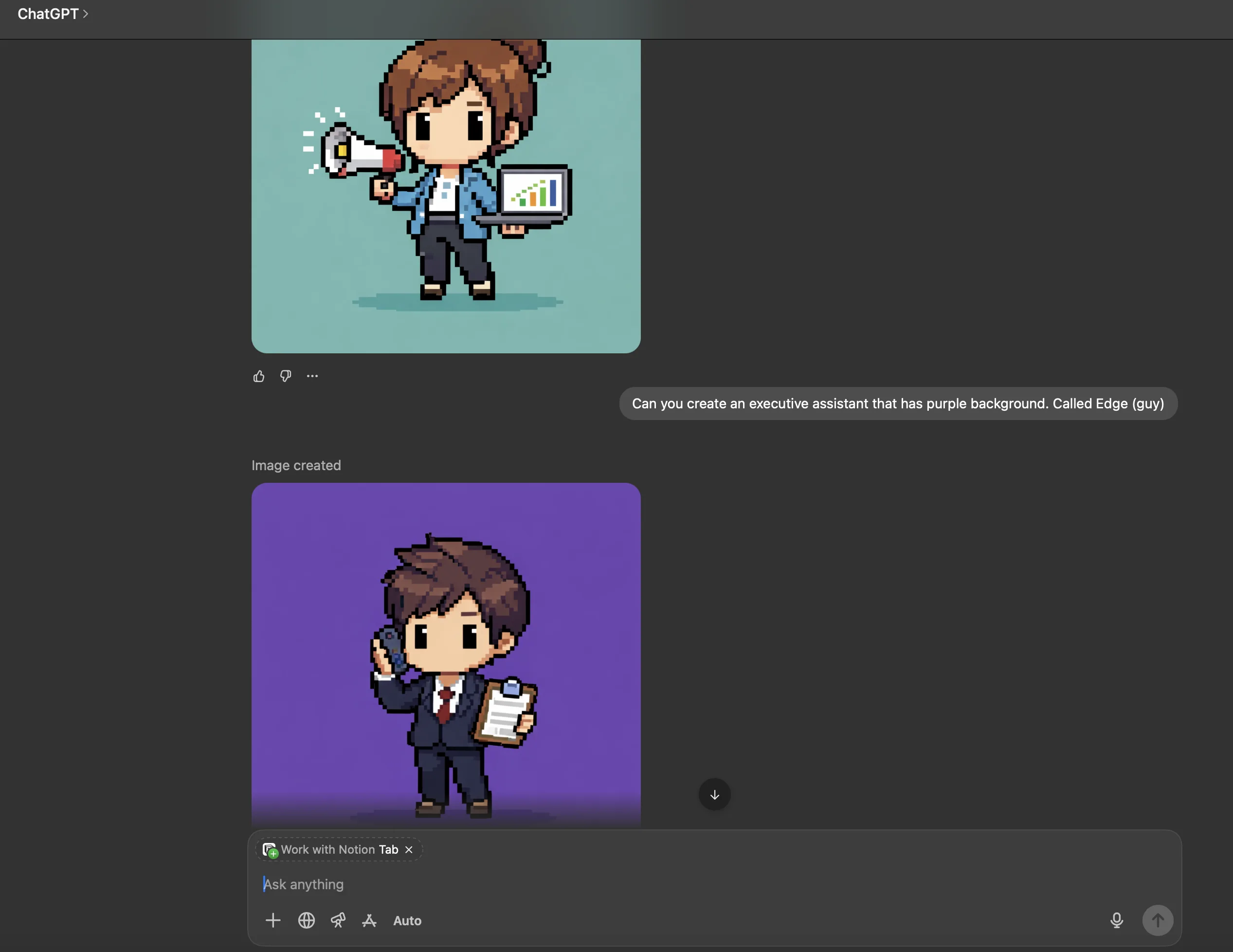Click the user message about Edge assistant
The width and height of the screenshot is (1233, 952).
898,404
